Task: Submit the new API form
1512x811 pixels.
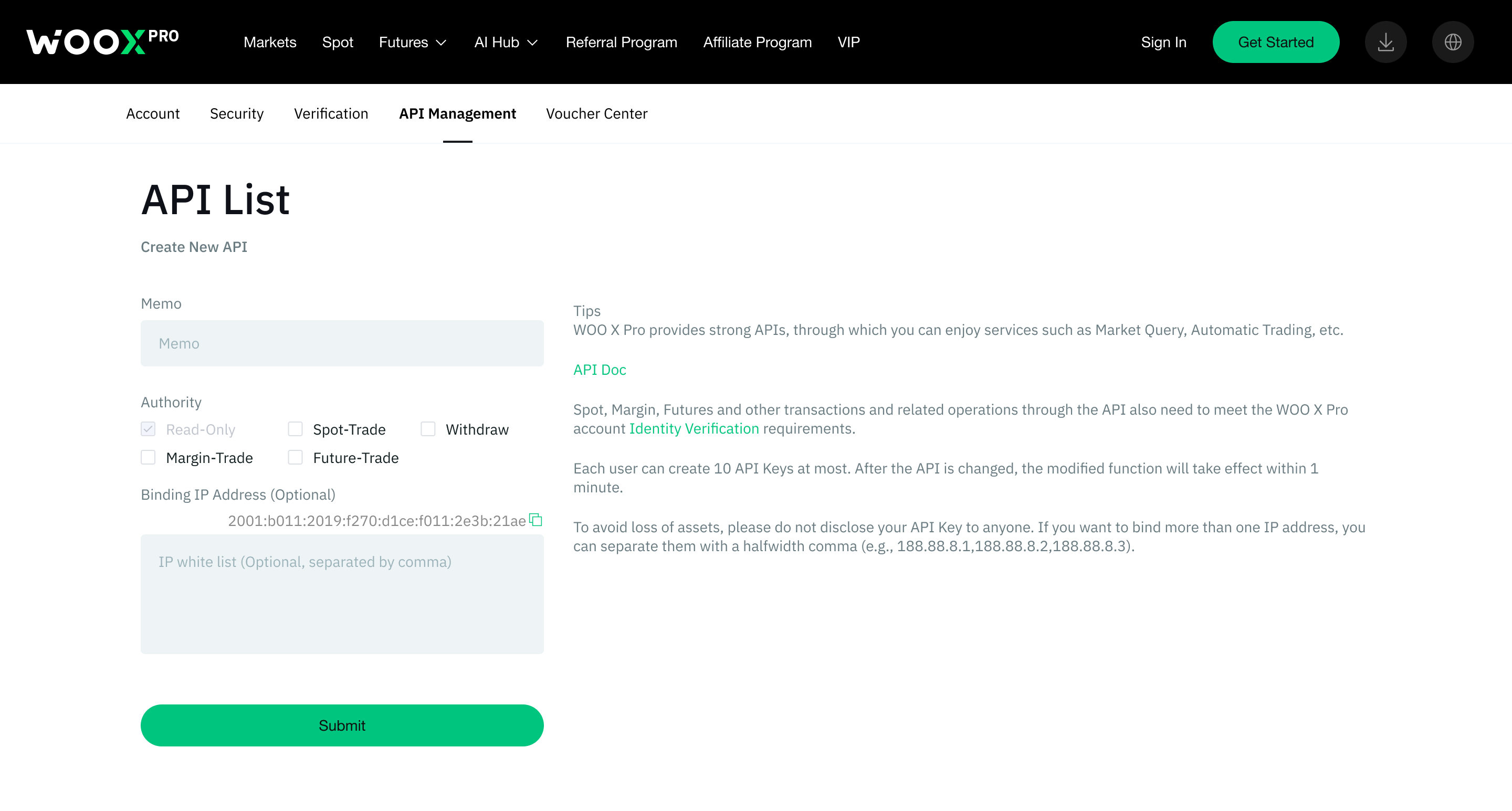Action: point(342,725)
